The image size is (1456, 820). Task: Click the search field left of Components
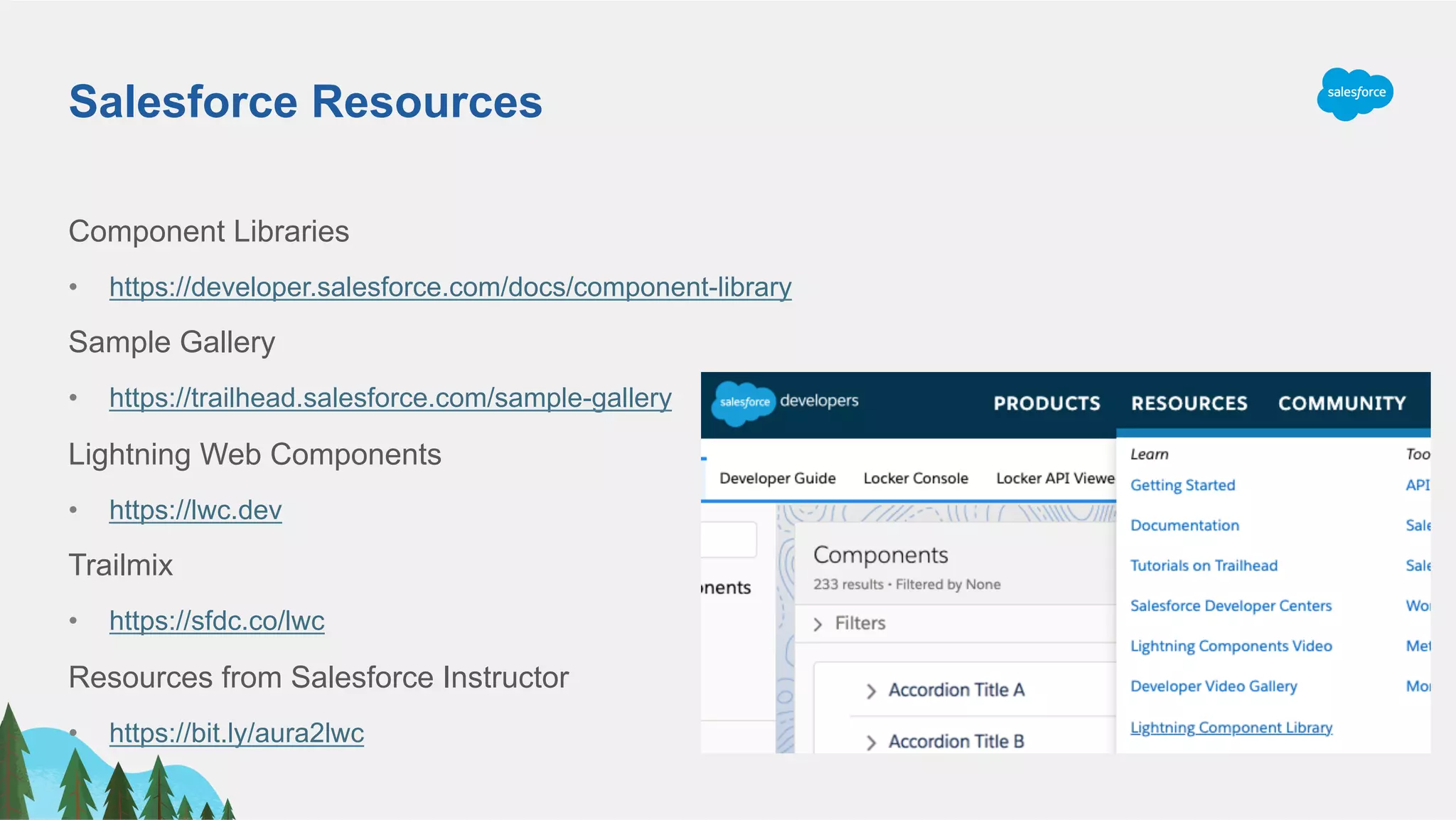pyautogui.click(x=729, y=540)
